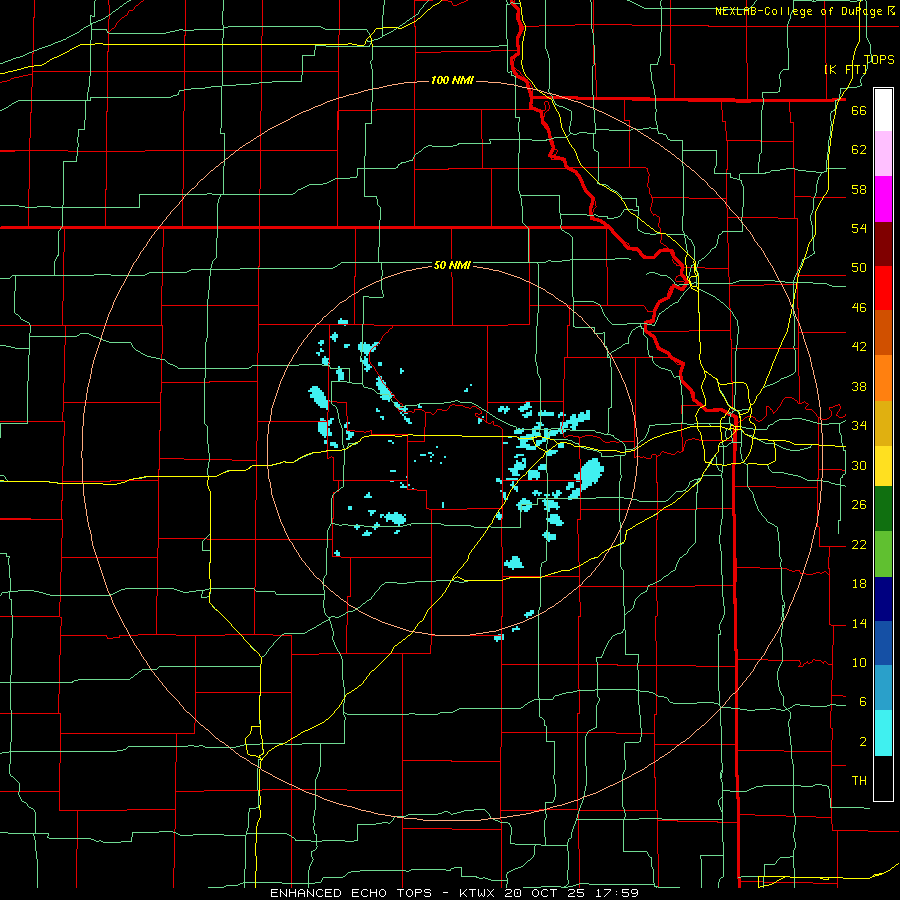Click the 14 value on the legend
900x900 pixels.
pyautogui.click(x=859, y=623)
